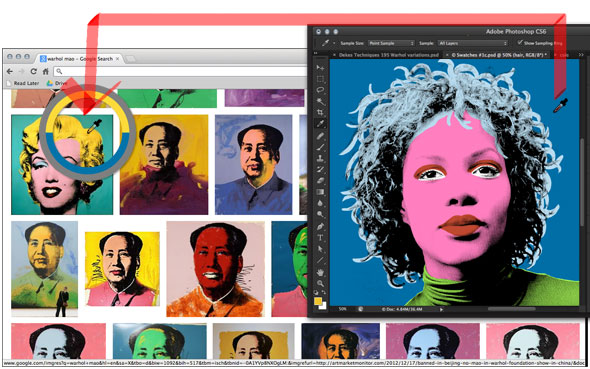The image size is (590, 369).
Task: Collapse the Photoshop toolbox with the double arrows
Action: click(x=316, y=53)
